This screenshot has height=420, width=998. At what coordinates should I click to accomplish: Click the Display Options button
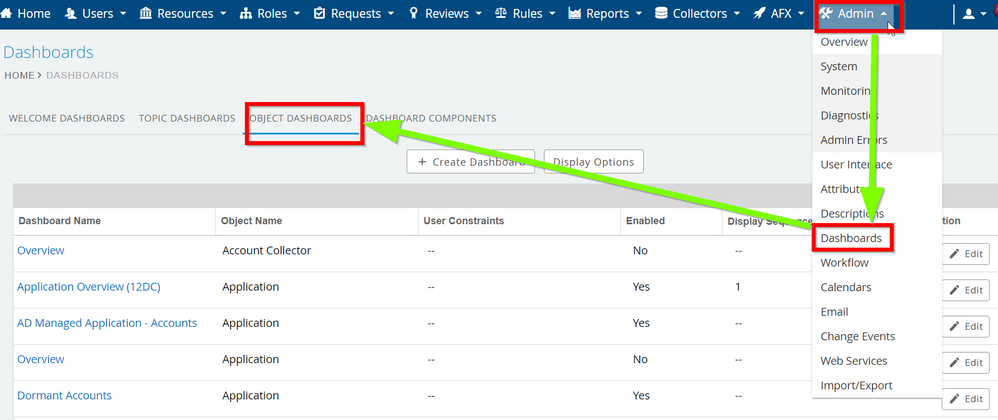593,162
